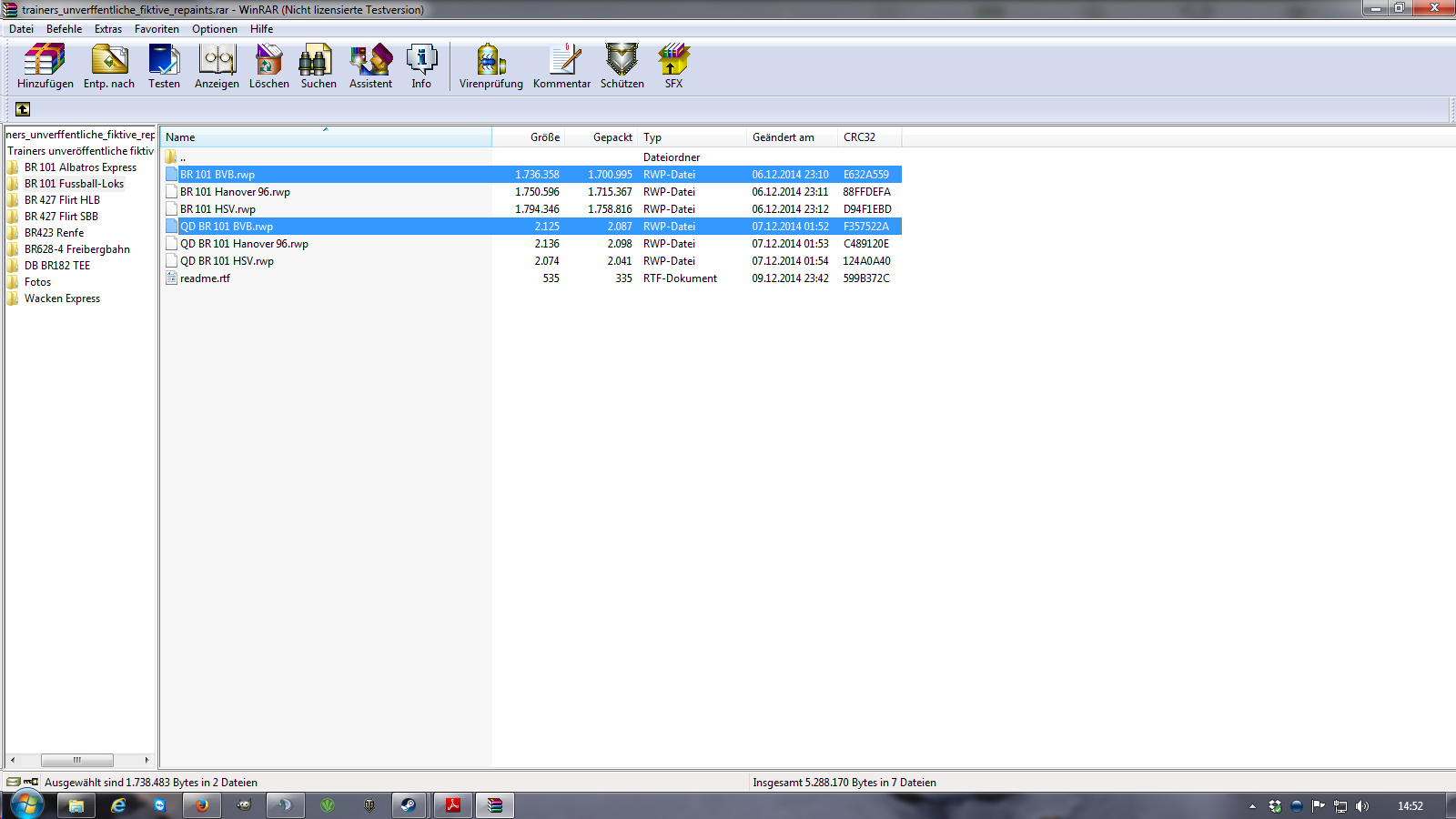Viewport: 1456px width, 819px height.
Task: Open the system tray volume control
Action: coord(1362,806)
